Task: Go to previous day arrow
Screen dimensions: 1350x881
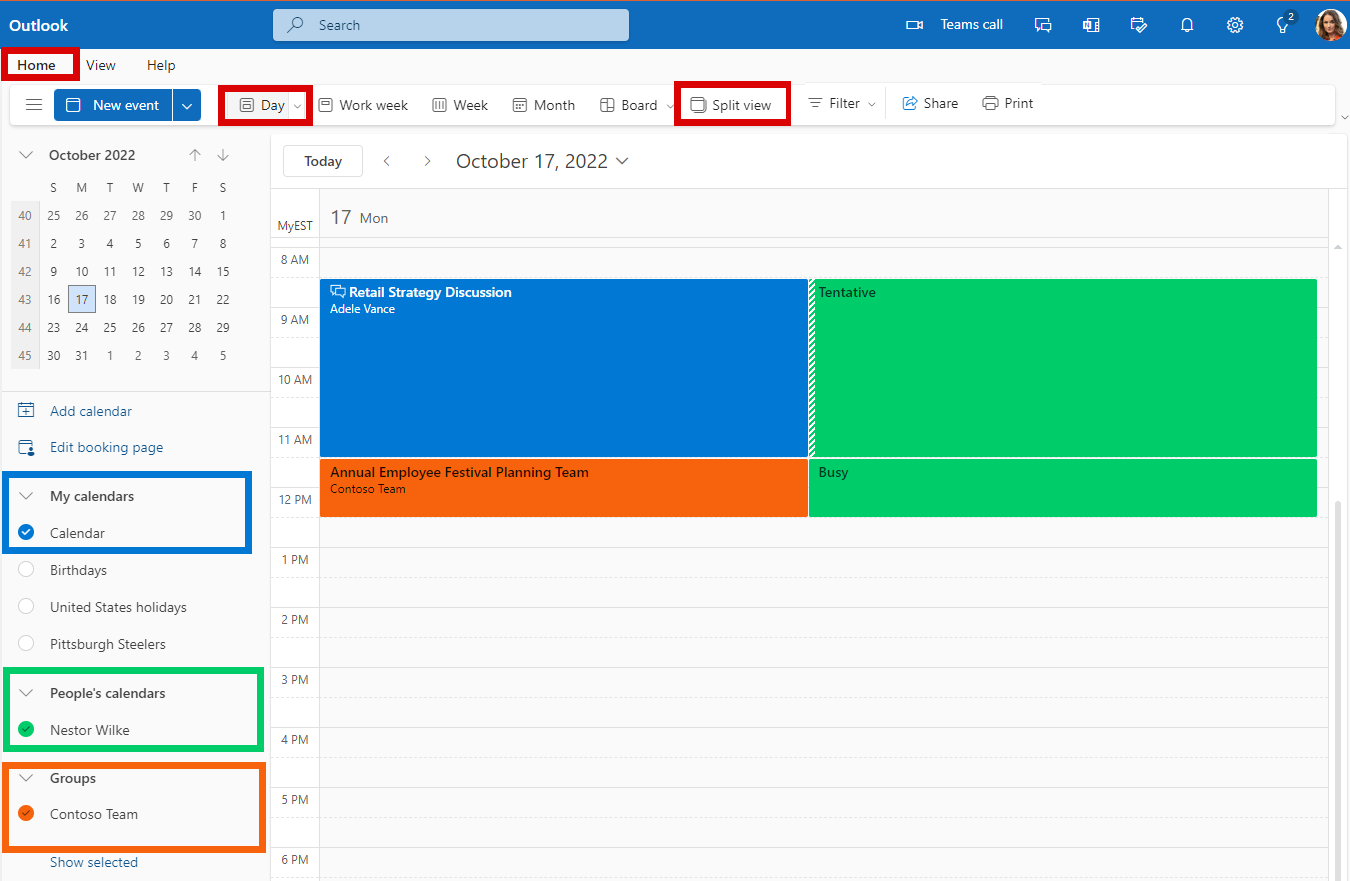Action: (387, 161)
